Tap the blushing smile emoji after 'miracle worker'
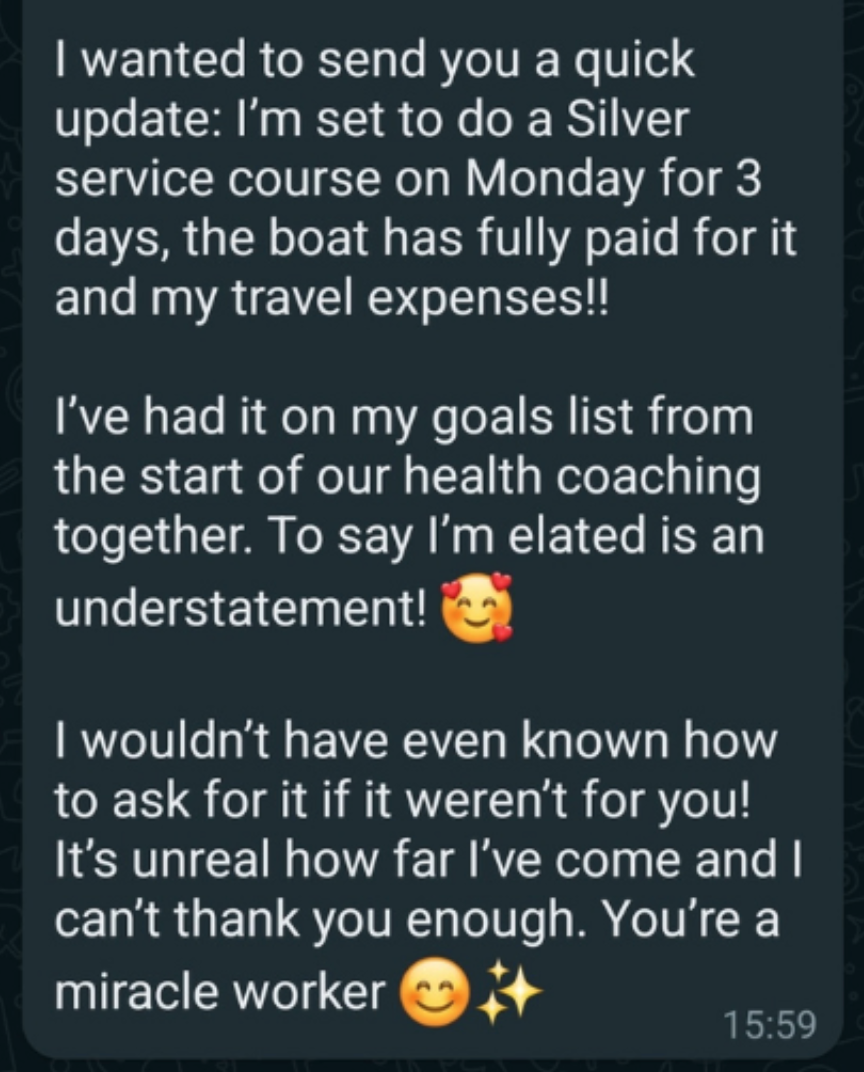 435,992
